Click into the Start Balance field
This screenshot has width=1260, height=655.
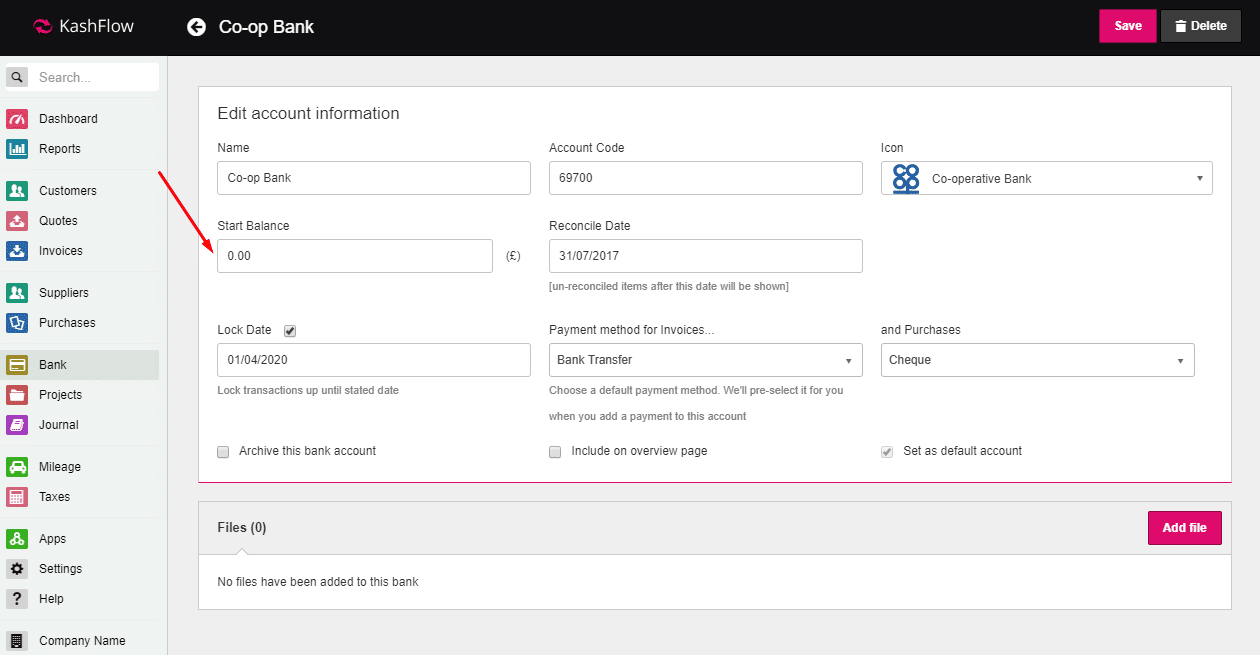(354, 256)
